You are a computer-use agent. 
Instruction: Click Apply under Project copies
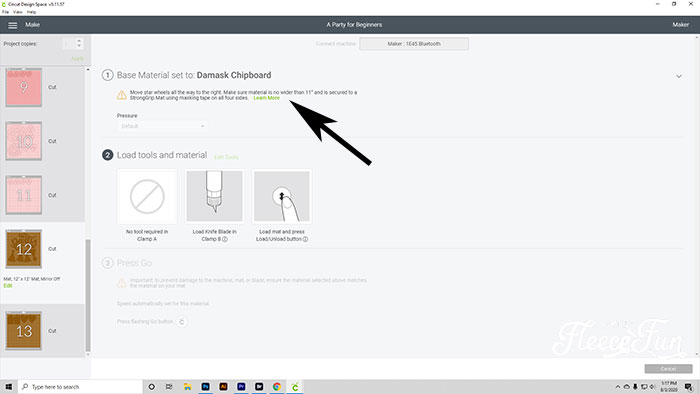pos(77,58)
